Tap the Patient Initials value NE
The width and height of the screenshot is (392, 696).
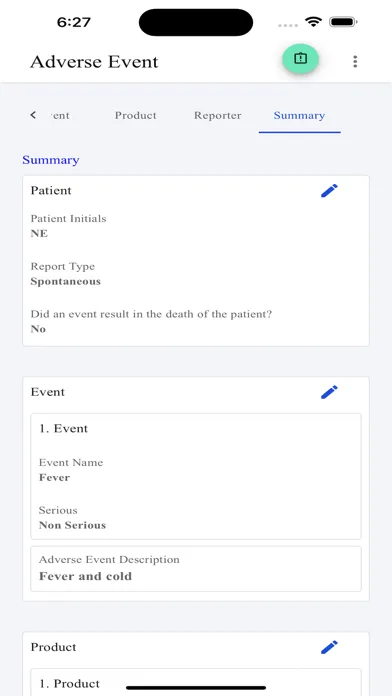[x=39, y=233]
